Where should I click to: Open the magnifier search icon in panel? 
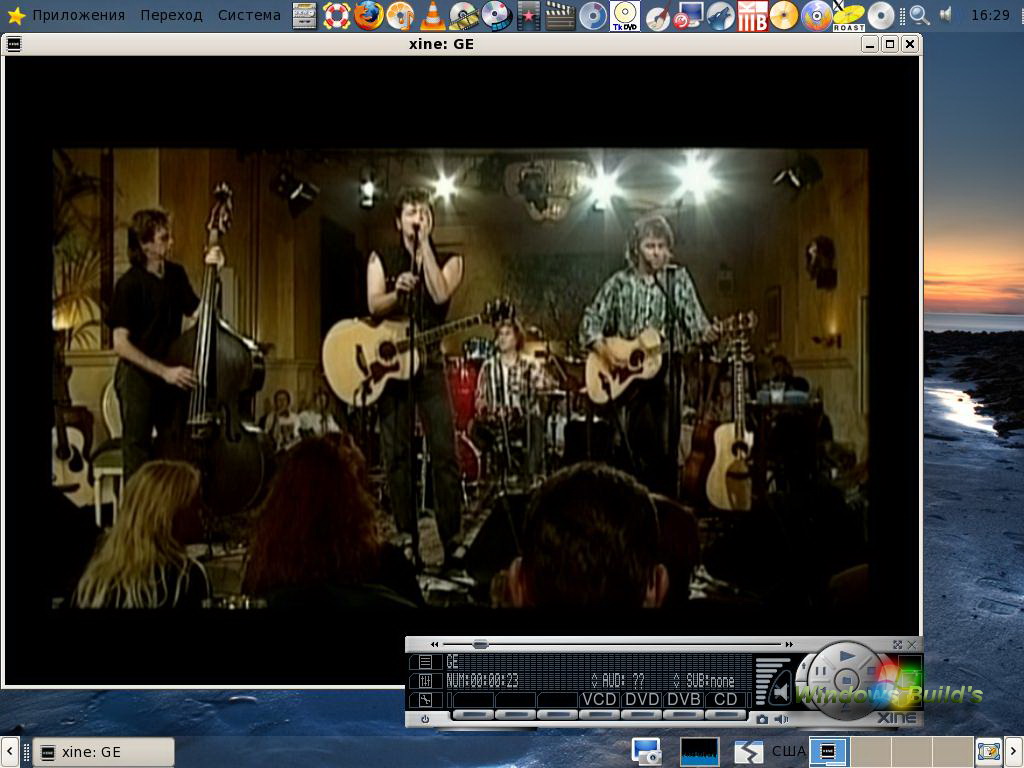point(920,15)
